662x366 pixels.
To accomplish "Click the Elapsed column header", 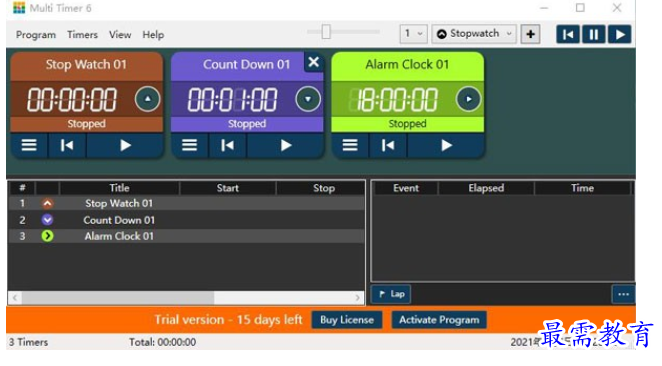I will point(486,188).
